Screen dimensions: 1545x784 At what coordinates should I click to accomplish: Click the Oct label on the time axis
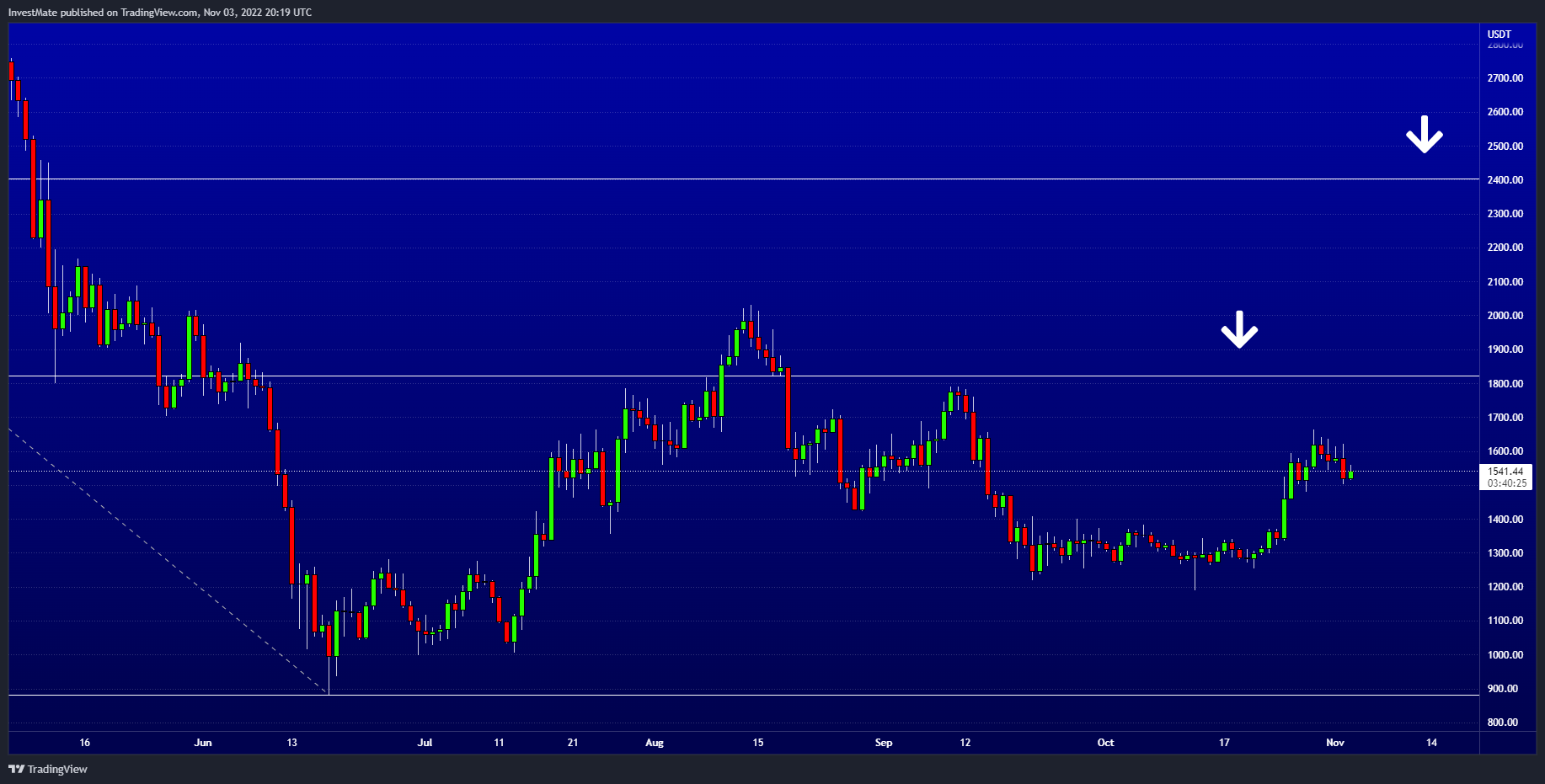click(1105, 743)
